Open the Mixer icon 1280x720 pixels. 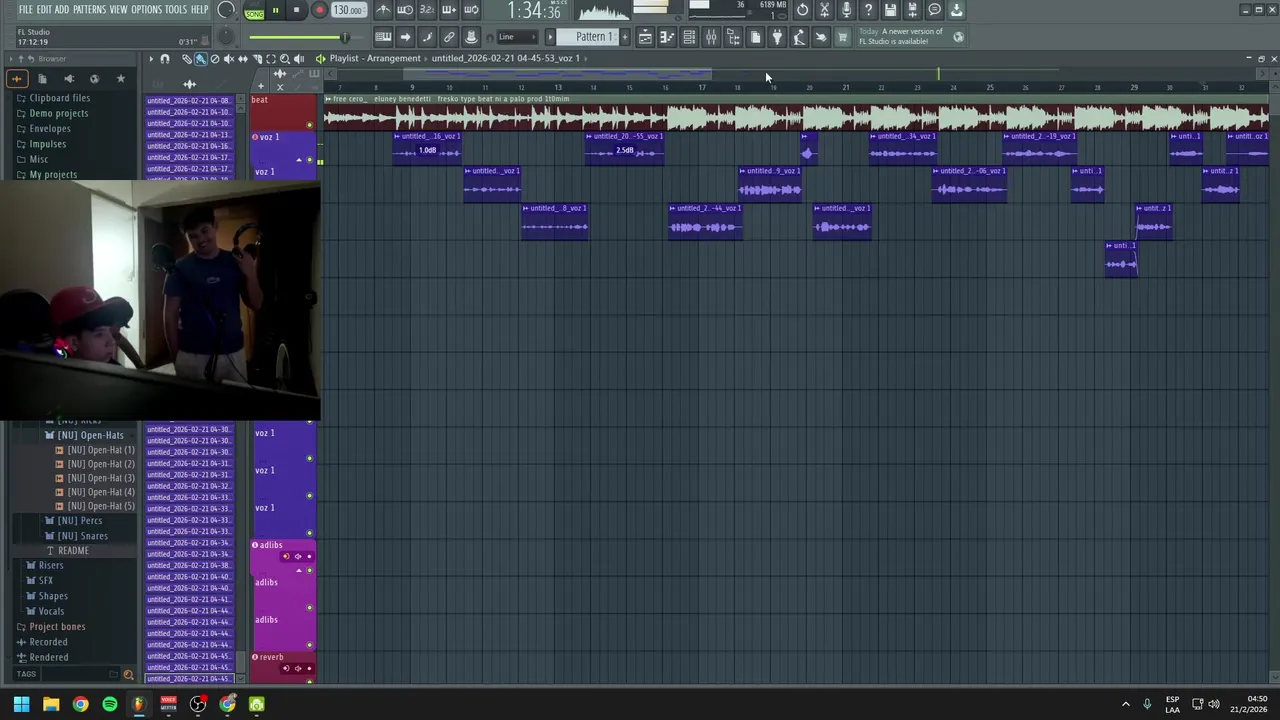point(711,37)
